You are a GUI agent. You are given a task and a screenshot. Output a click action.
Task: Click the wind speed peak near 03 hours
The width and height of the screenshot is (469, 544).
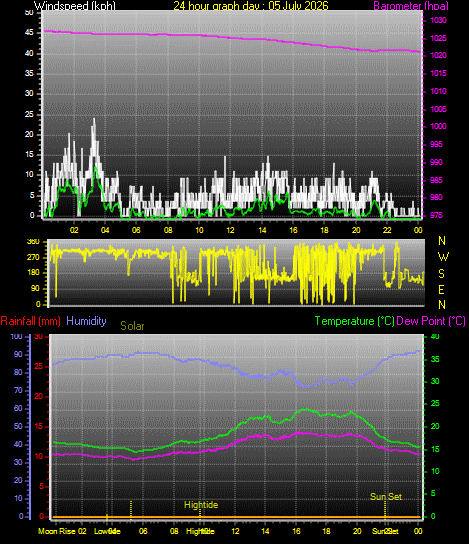click(94, 120)
